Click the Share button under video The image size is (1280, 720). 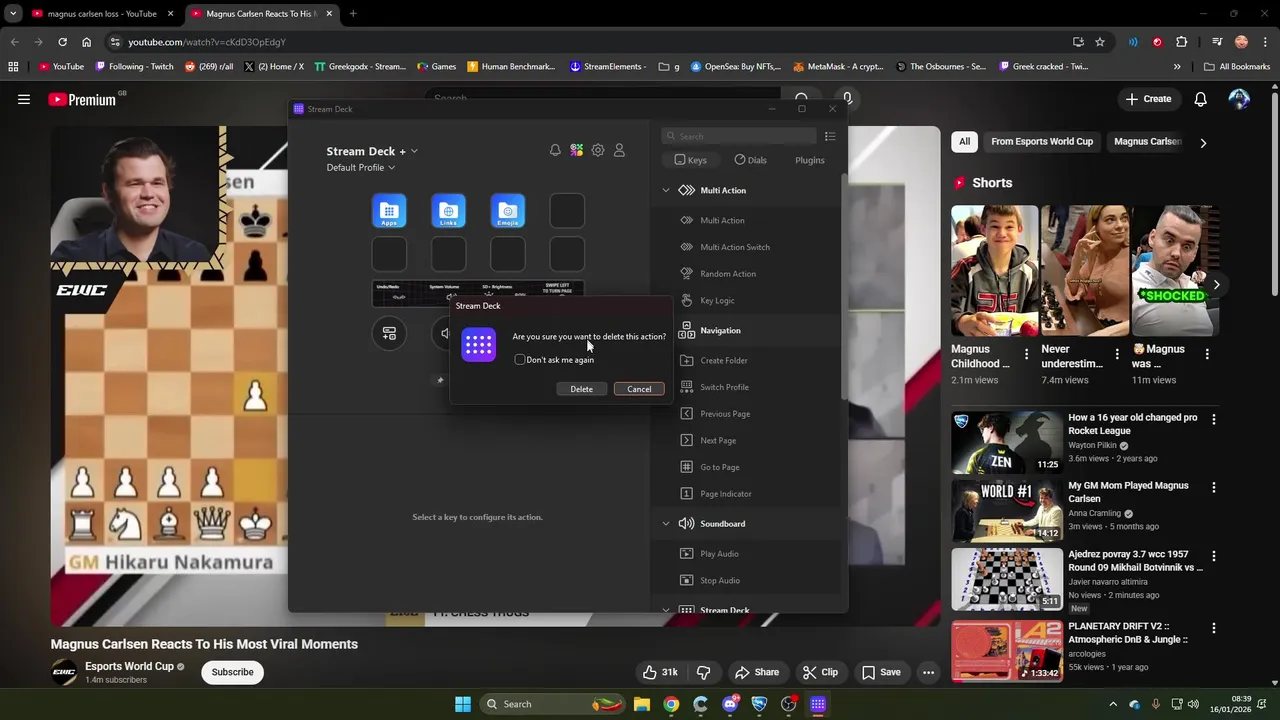757,672
